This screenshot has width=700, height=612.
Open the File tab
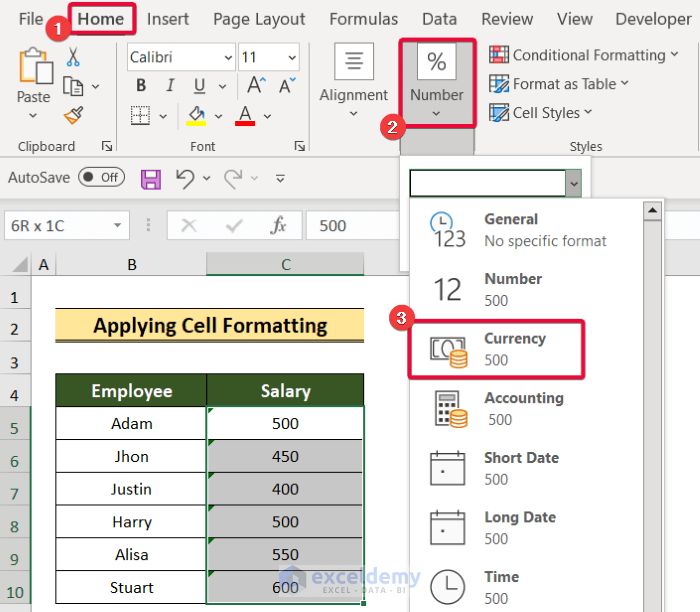[31, 19]
